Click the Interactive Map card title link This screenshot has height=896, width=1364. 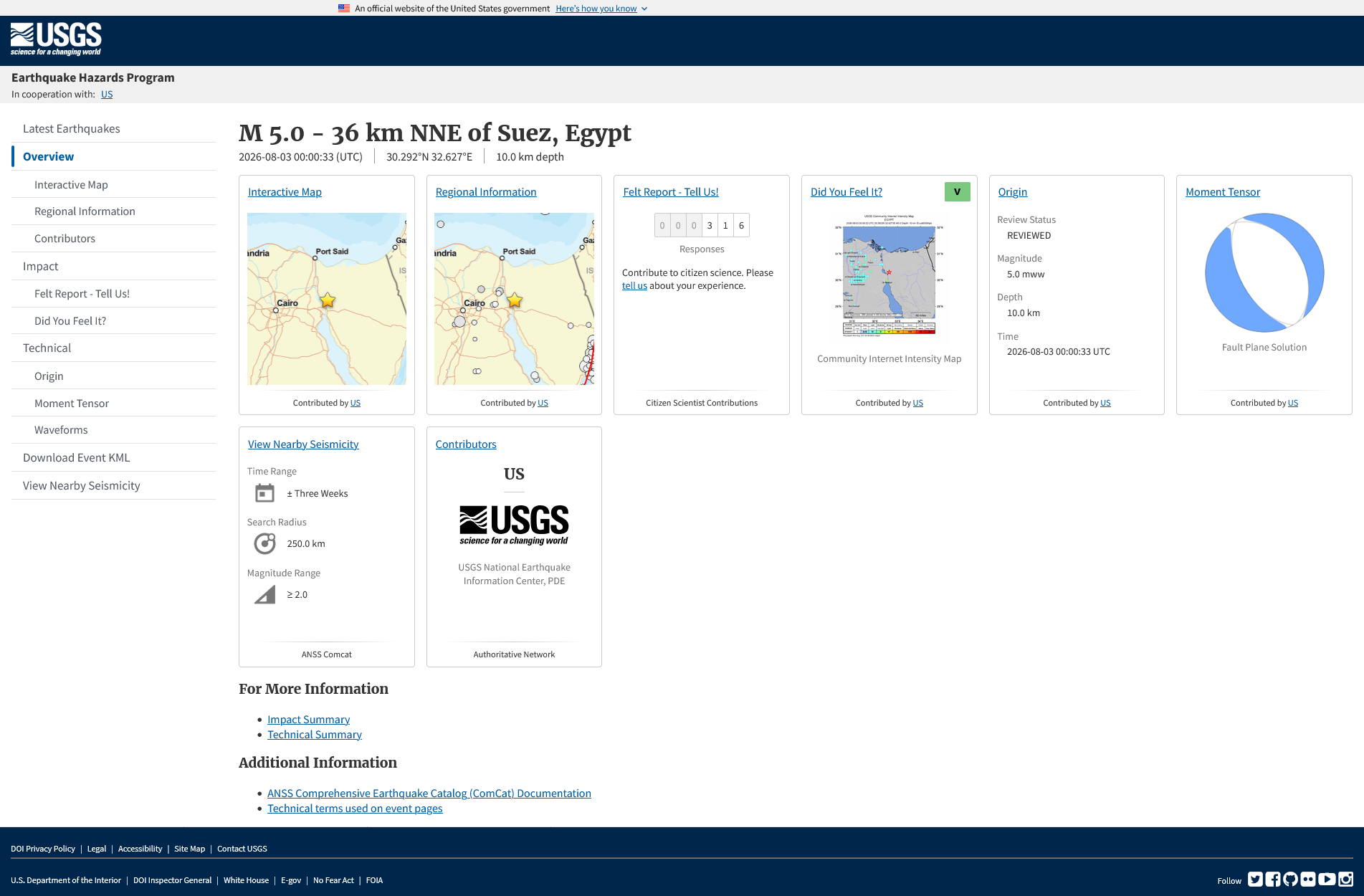coord(285,192)
